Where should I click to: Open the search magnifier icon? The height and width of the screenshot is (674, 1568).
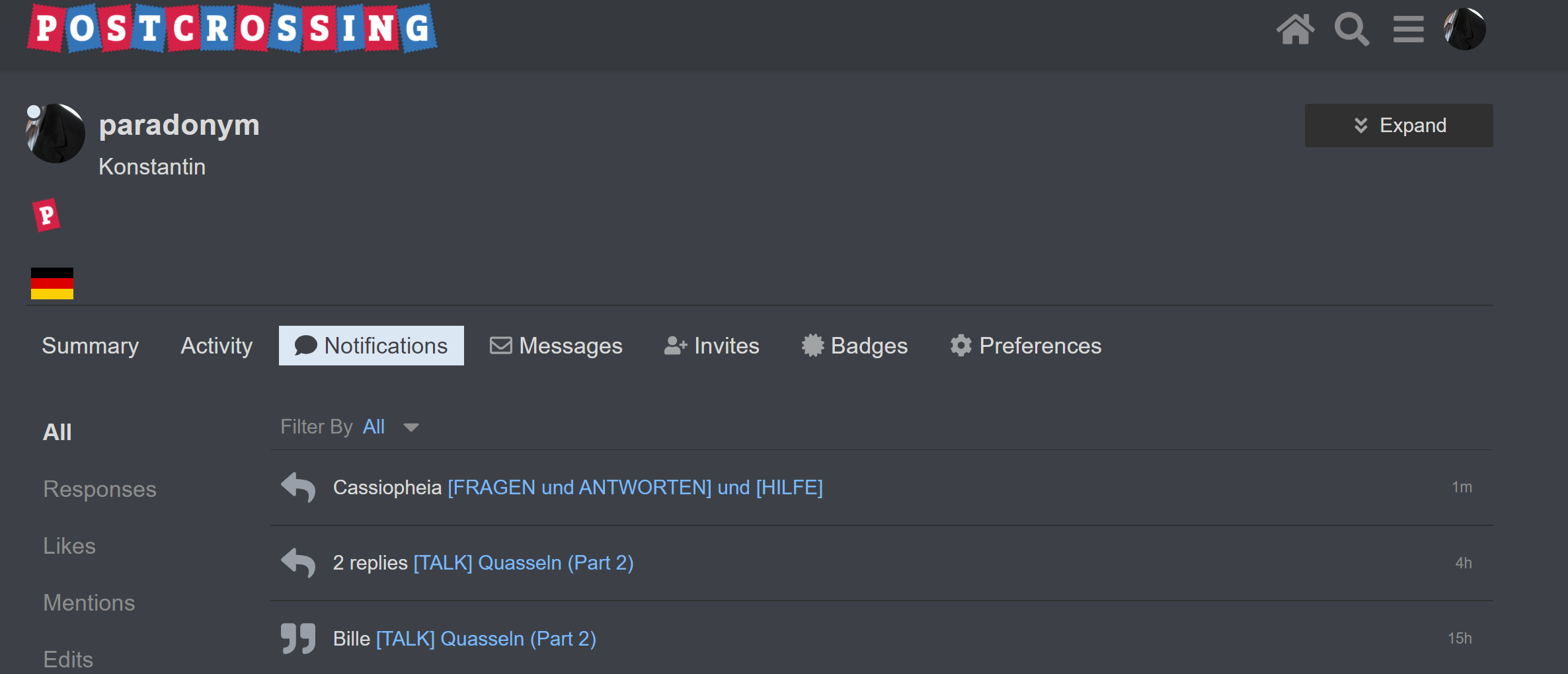click(x=1351, y=30)
